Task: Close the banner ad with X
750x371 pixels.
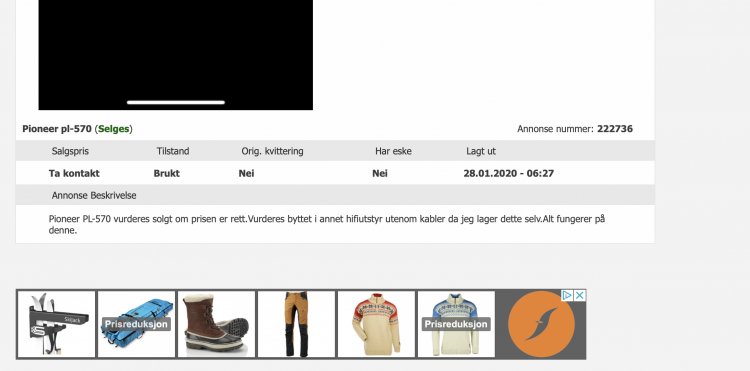Action: pyautogui.click(x=579, y=295)
